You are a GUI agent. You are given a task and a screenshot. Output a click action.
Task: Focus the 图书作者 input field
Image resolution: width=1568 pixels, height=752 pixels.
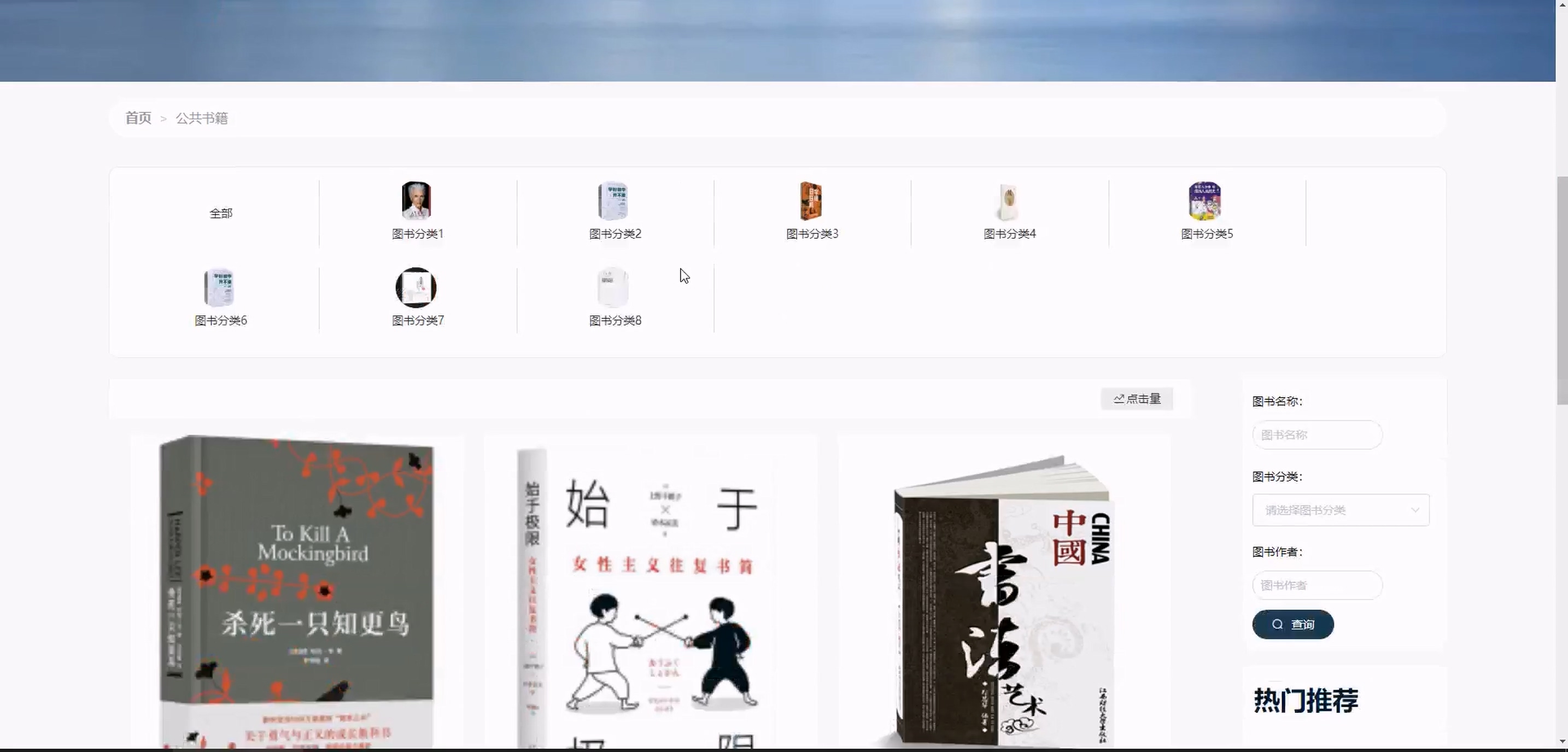pyautogui.click(x=1317, y=585)
